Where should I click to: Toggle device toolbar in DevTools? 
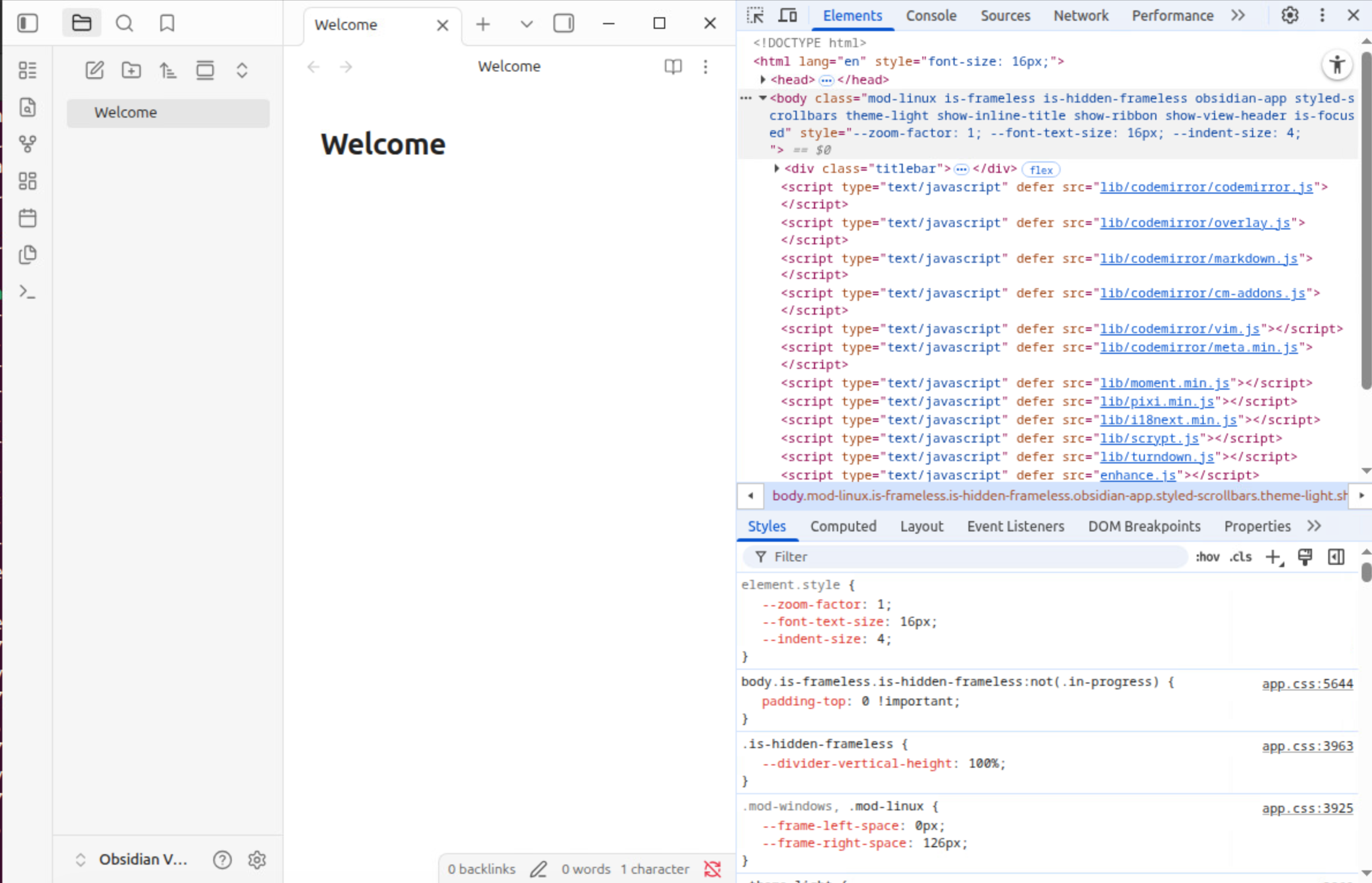pyautogui.click(x=787, y=16)
